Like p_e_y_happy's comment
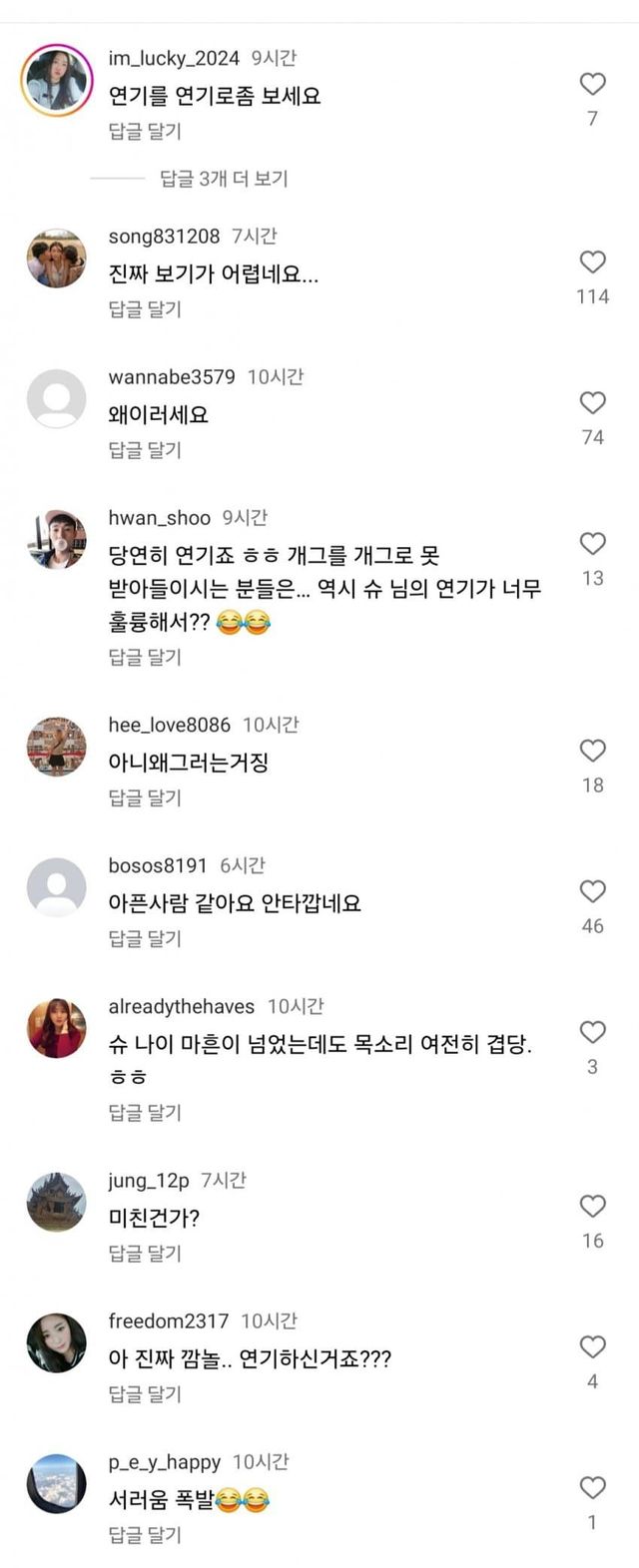Image resolution: width=639 pixels, height=1568 pixels. tap(592, 1488)
